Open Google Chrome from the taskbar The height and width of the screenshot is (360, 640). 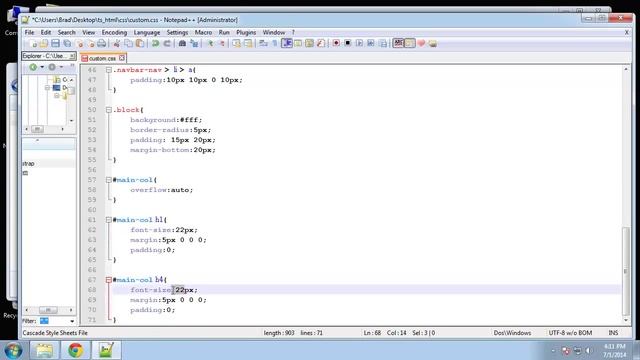pyautogui.click(x=76, y=350)
